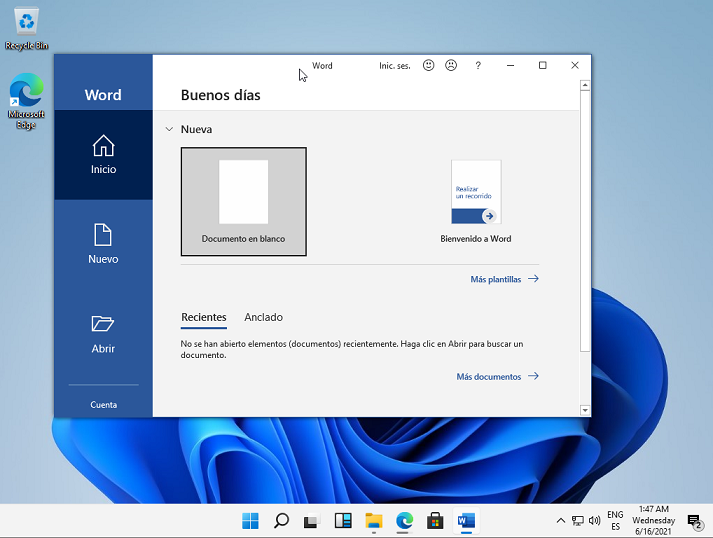713x538 pixels.
Task: Open Task View on the taskbar
Action: (x=312, y=521)
